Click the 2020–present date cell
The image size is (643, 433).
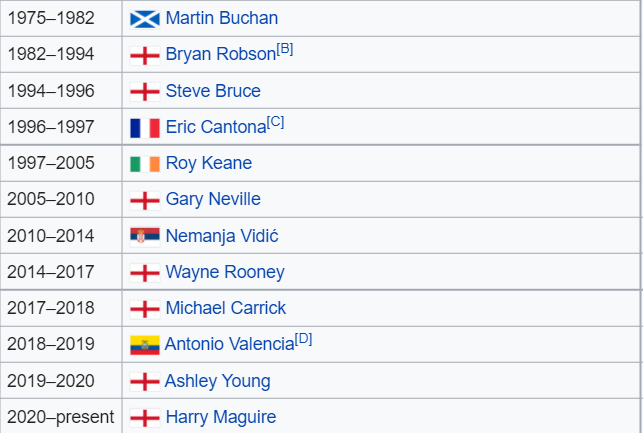(61, 417)
